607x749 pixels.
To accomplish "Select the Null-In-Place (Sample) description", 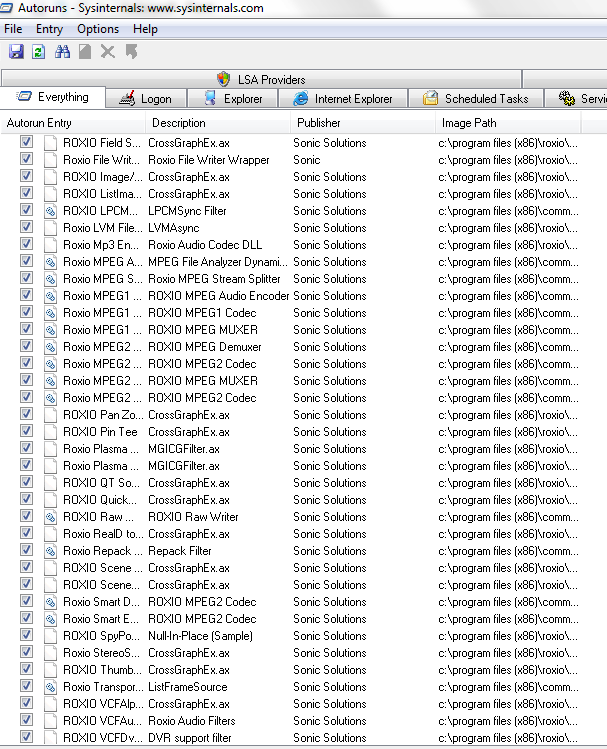I will tap(201, 636).
